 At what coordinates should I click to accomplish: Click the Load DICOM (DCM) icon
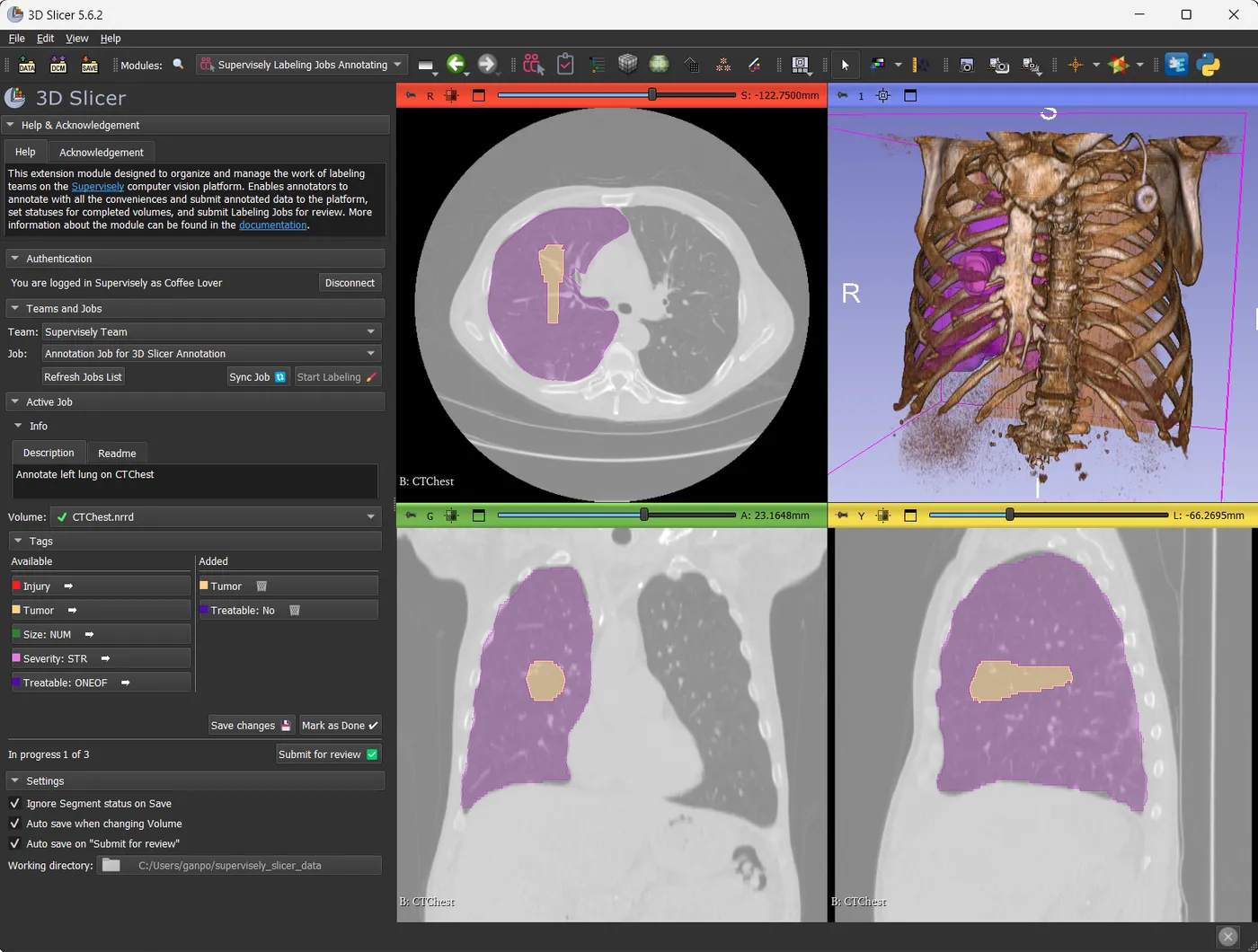pos(58,65)
